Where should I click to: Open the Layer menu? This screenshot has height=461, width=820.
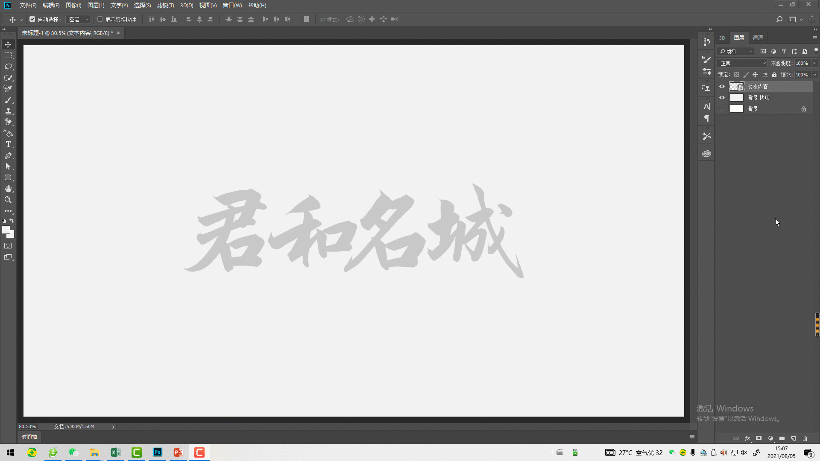click(x=96, y=5)
